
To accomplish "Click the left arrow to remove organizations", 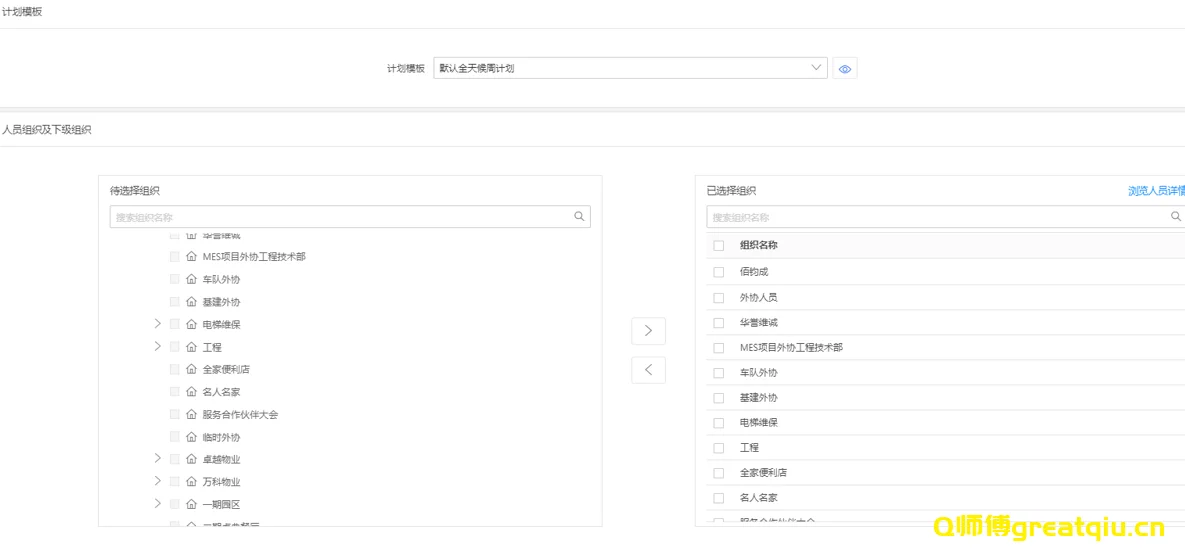I will (x=648, y=370).
